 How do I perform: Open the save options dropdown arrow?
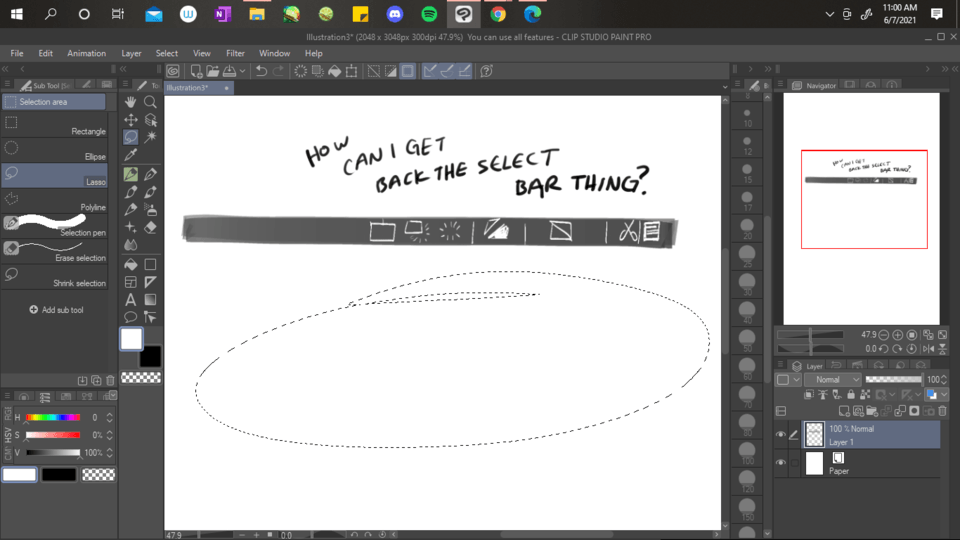click(x=243, y=71)
